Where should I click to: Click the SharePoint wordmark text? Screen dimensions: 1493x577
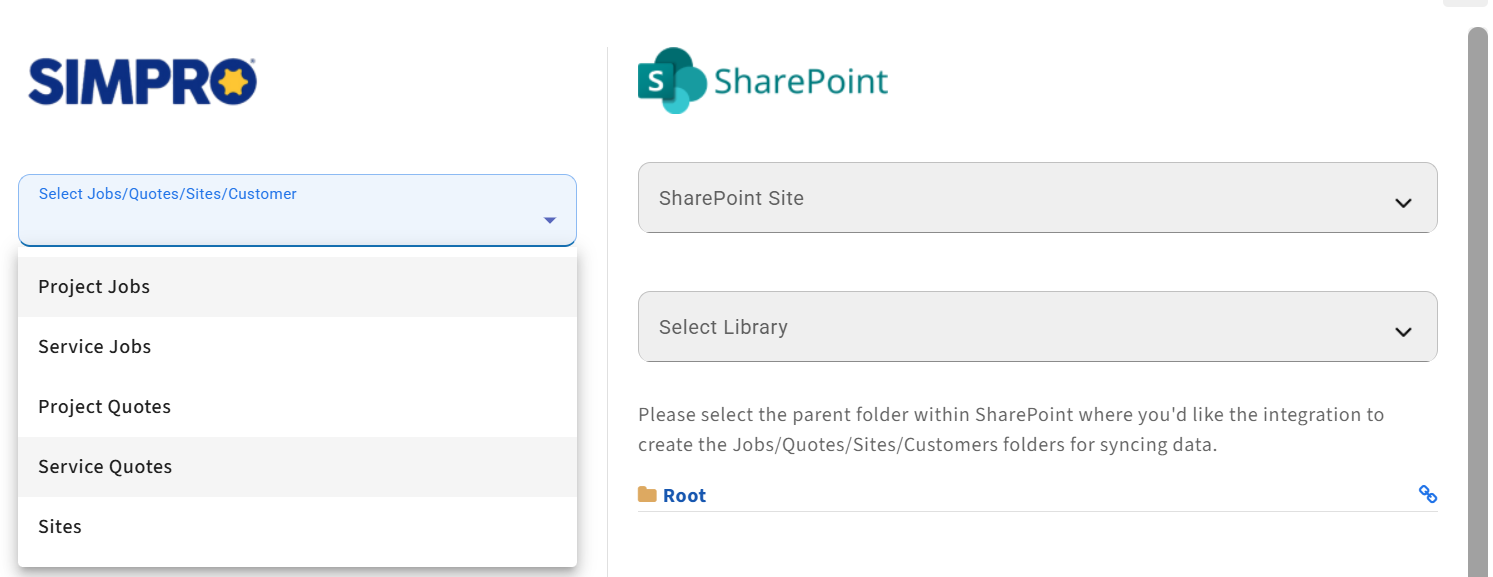click(801, 80)
